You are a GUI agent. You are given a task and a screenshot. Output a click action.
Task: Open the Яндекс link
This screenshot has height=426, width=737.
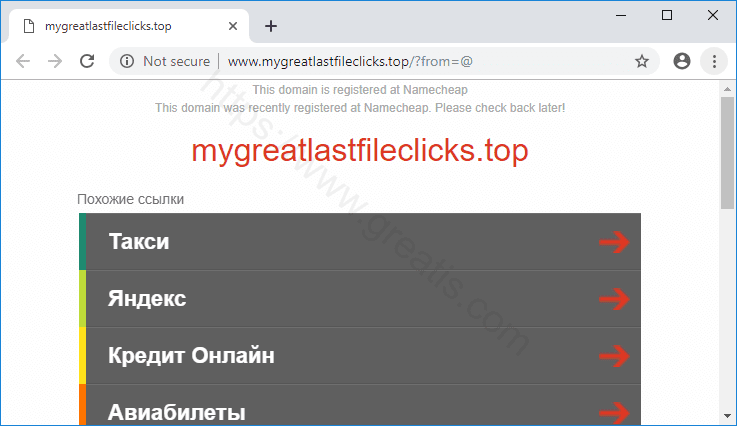(x=360, y=299)
